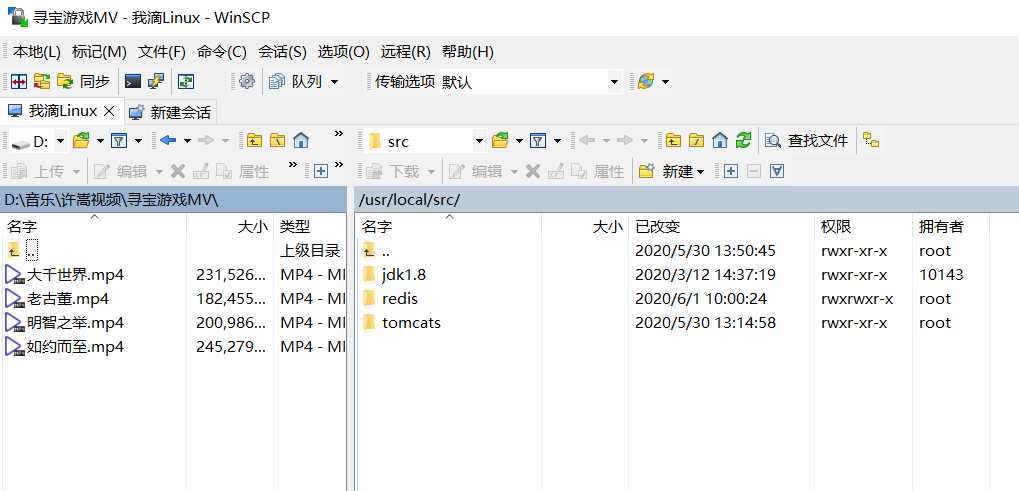Close the 我滴Linux session tab

click(x=109, y=111)
